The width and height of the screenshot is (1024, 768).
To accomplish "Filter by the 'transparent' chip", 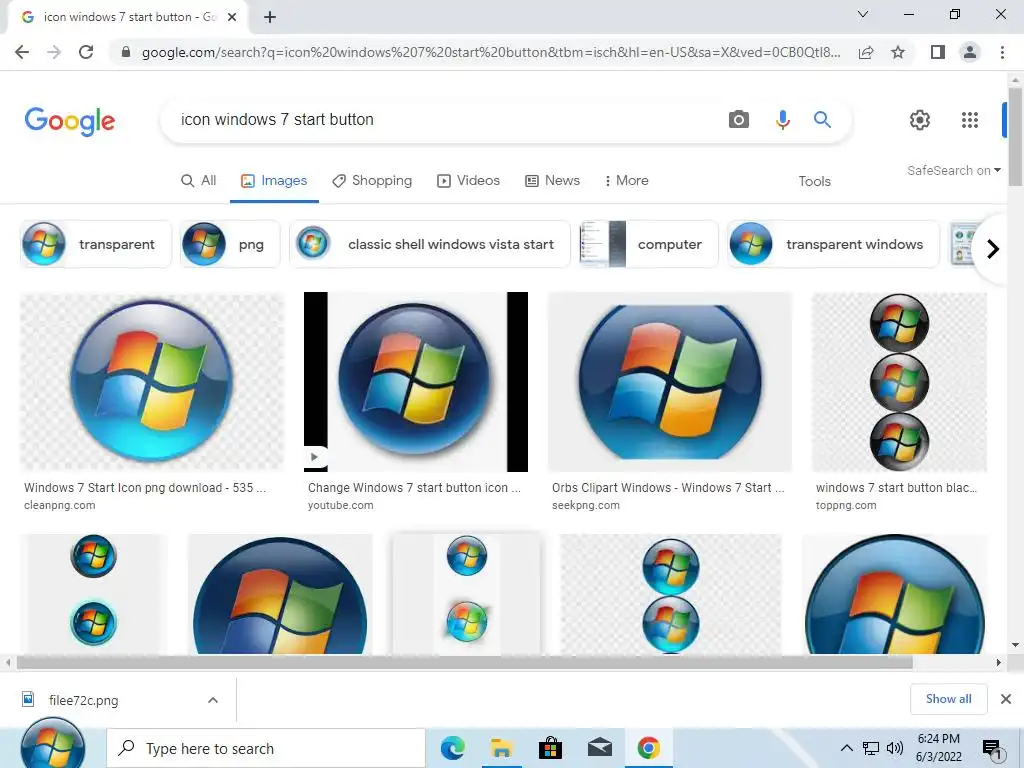I will pyautogui.click(x=96, y=244).
